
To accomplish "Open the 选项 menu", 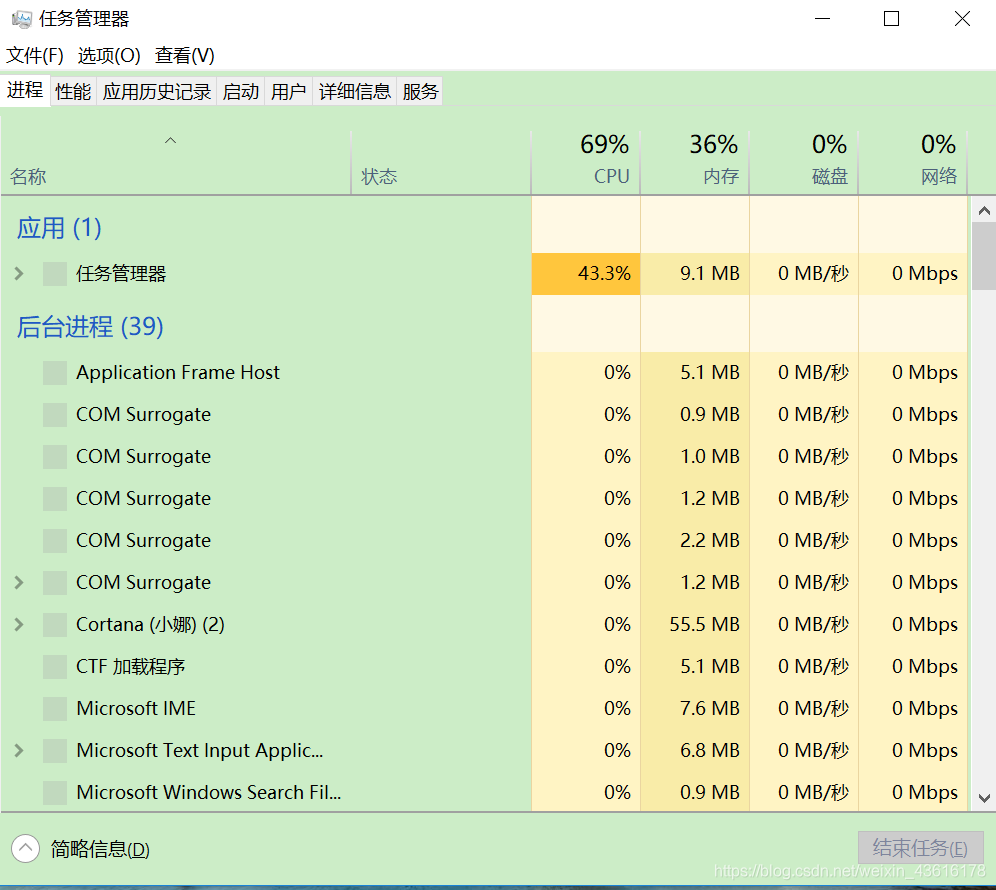I will tap(109, 55).
